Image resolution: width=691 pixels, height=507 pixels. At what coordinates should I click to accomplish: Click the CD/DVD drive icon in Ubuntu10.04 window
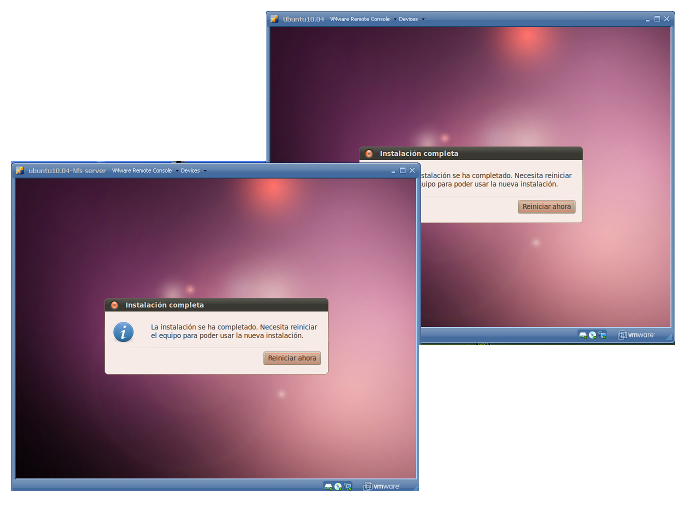pyautogui.click(x=593, y=335)
